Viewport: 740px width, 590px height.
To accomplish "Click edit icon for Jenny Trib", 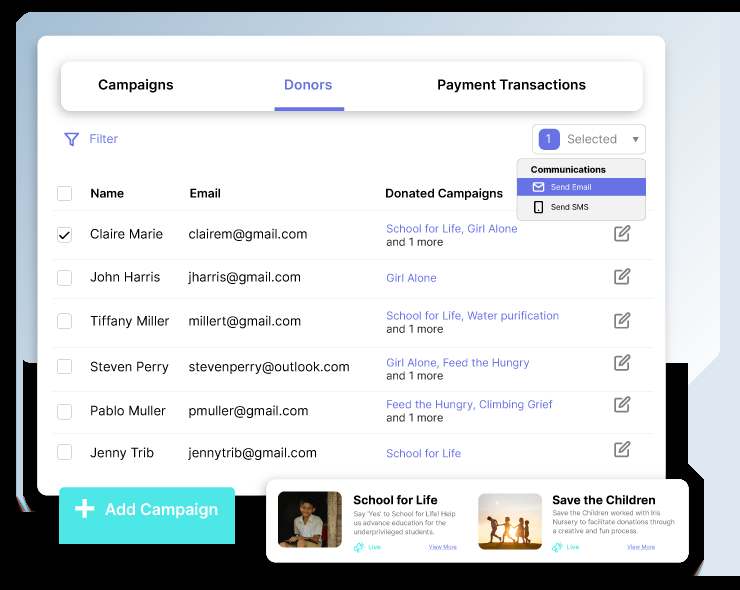I will click(622, 450).
